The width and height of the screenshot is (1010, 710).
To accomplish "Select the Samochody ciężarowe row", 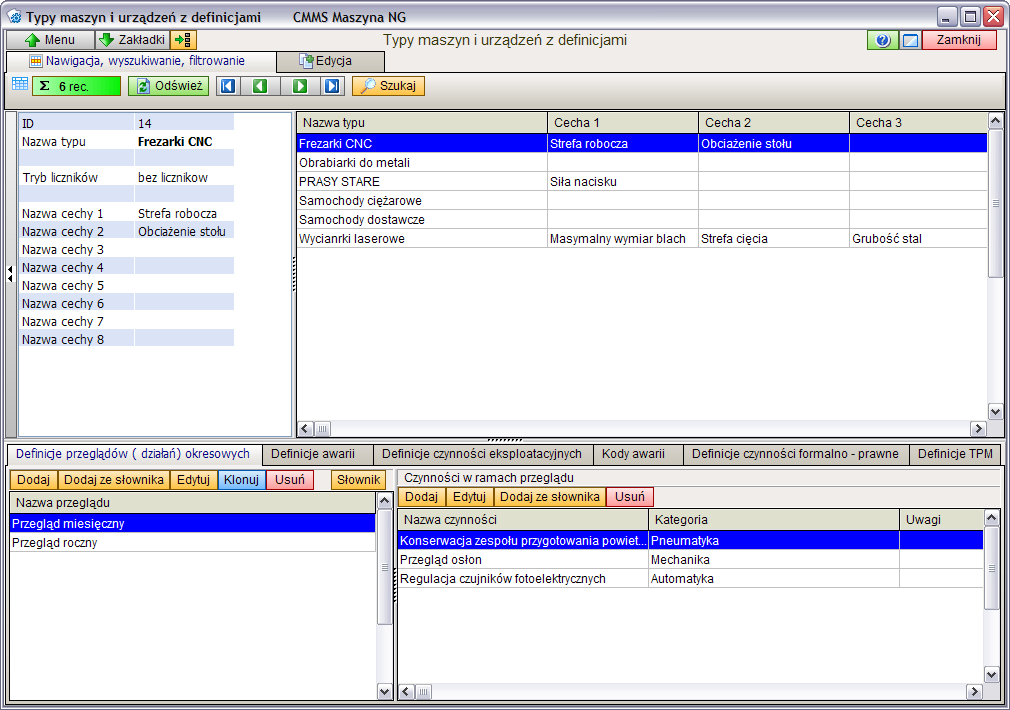I will pos(642,200).
